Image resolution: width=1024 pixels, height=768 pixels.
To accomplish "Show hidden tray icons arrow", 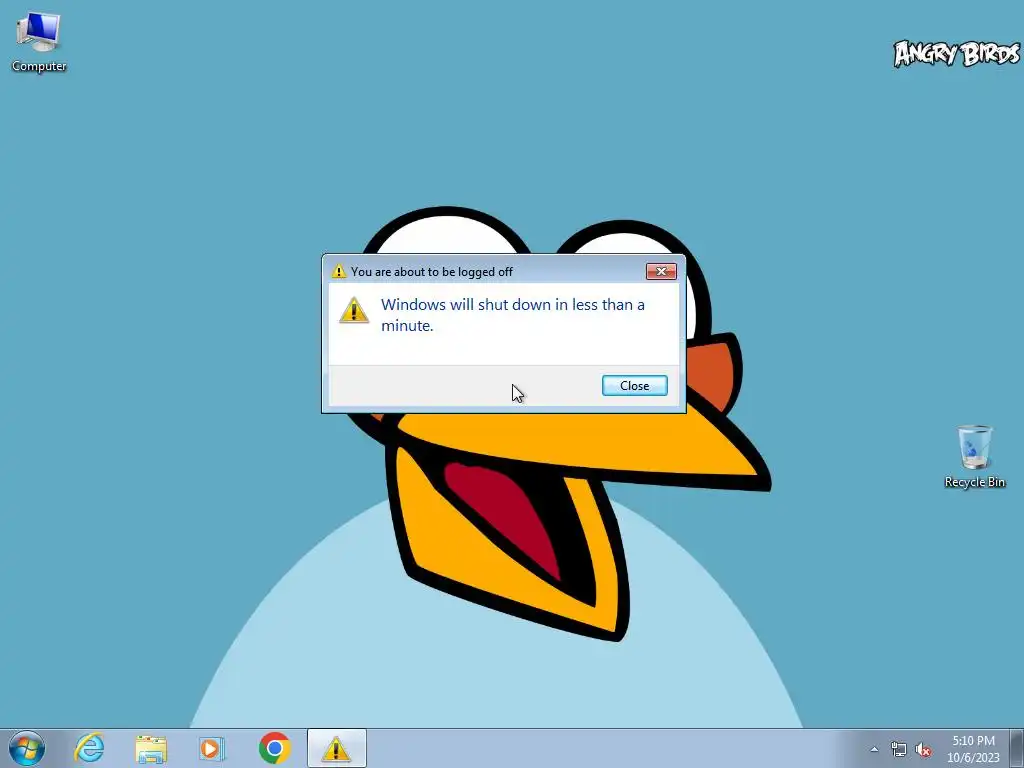I will tap(874, 749).
